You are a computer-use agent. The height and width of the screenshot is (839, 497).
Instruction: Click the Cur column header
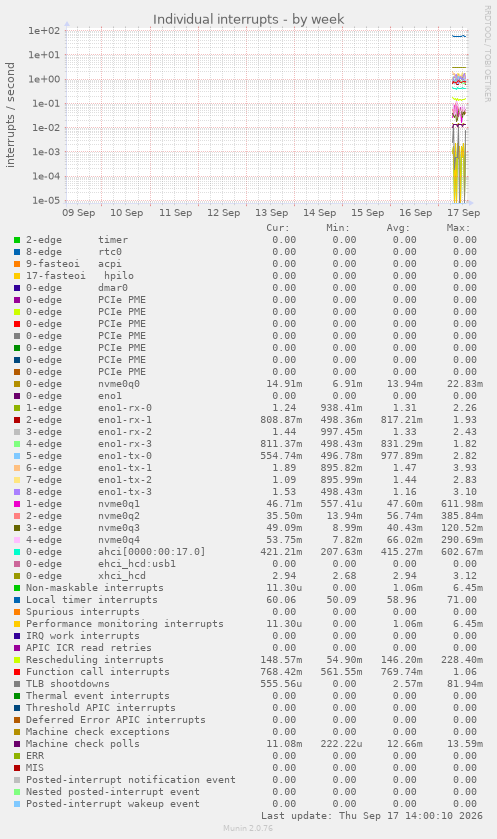tap(278, 228)
